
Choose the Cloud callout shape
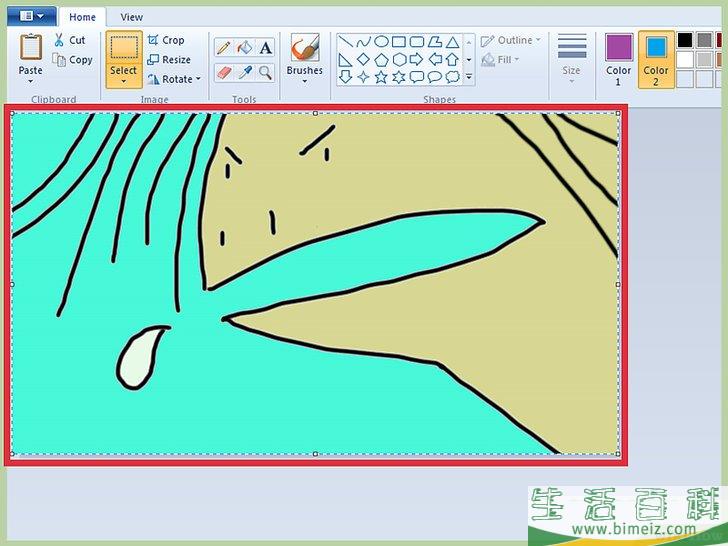[452, 77]
